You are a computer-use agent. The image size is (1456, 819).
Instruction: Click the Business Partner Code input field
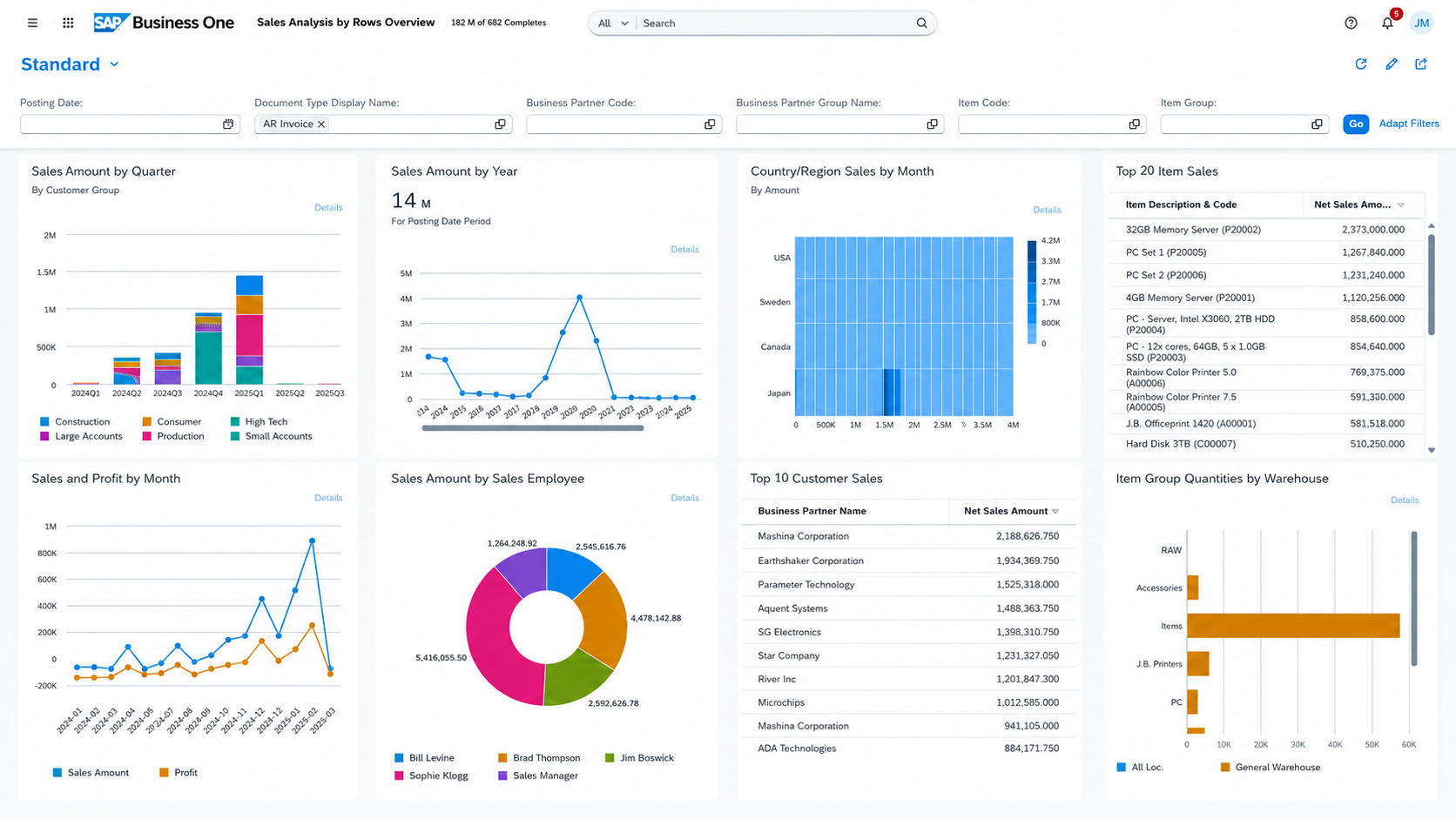[x=624, y=124]
